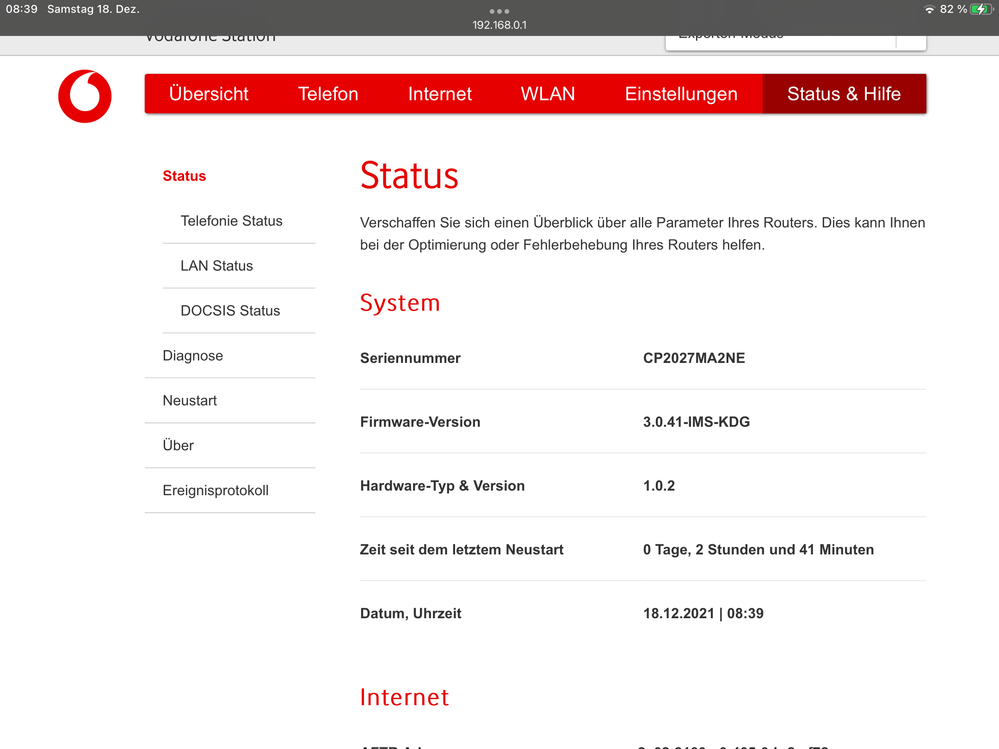The image size is (999, 749).
Task: Open the Telefon tab
Action: click(328, 94)
